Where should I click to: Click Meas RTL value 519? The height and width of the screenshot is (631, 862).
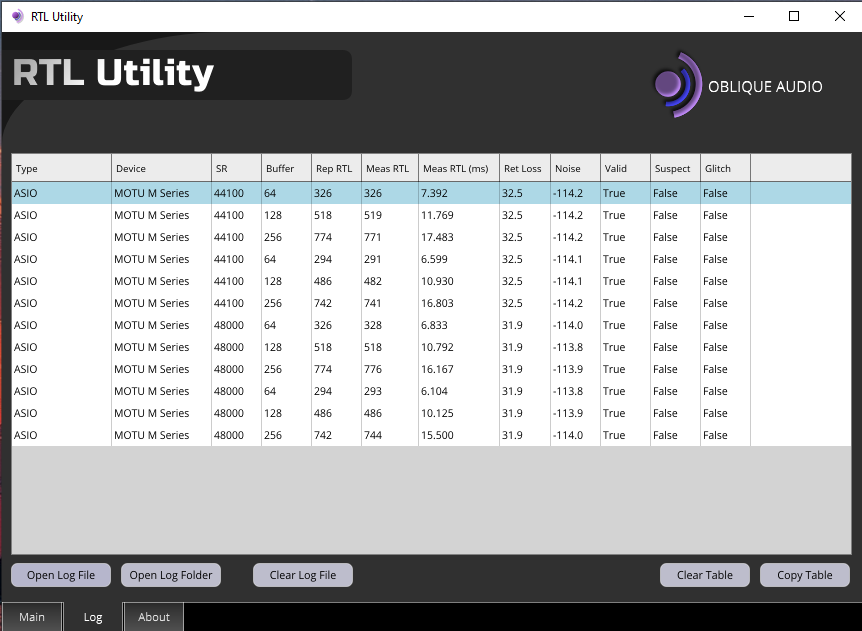(x=373, y=215)
